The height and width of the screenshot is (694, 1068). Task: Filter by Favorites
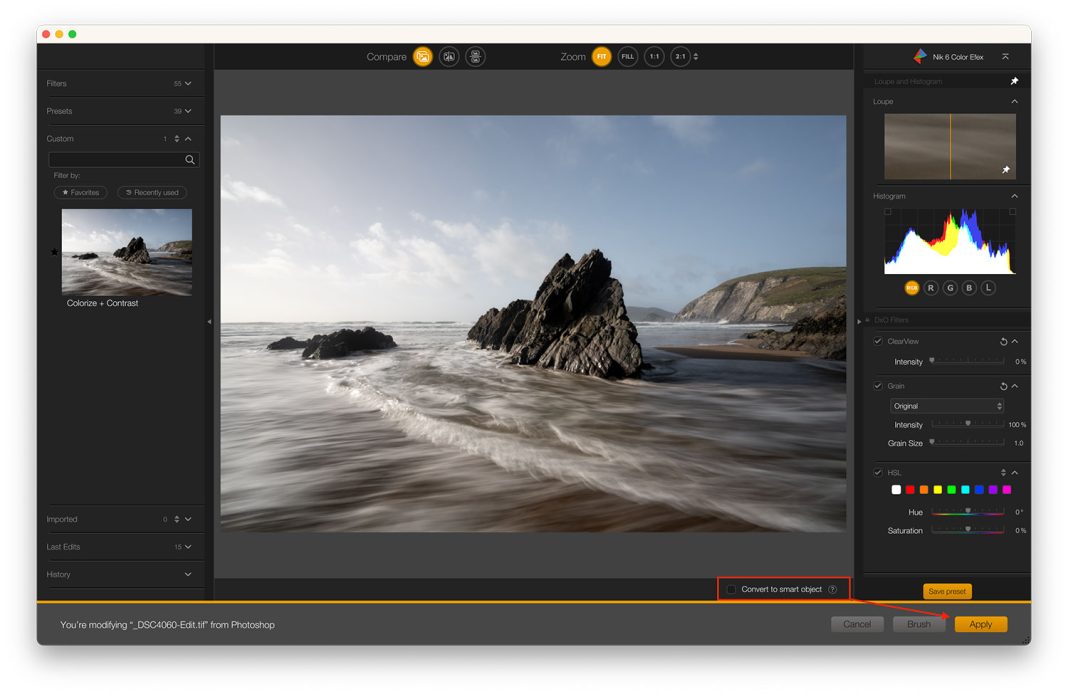click(80, 193)
